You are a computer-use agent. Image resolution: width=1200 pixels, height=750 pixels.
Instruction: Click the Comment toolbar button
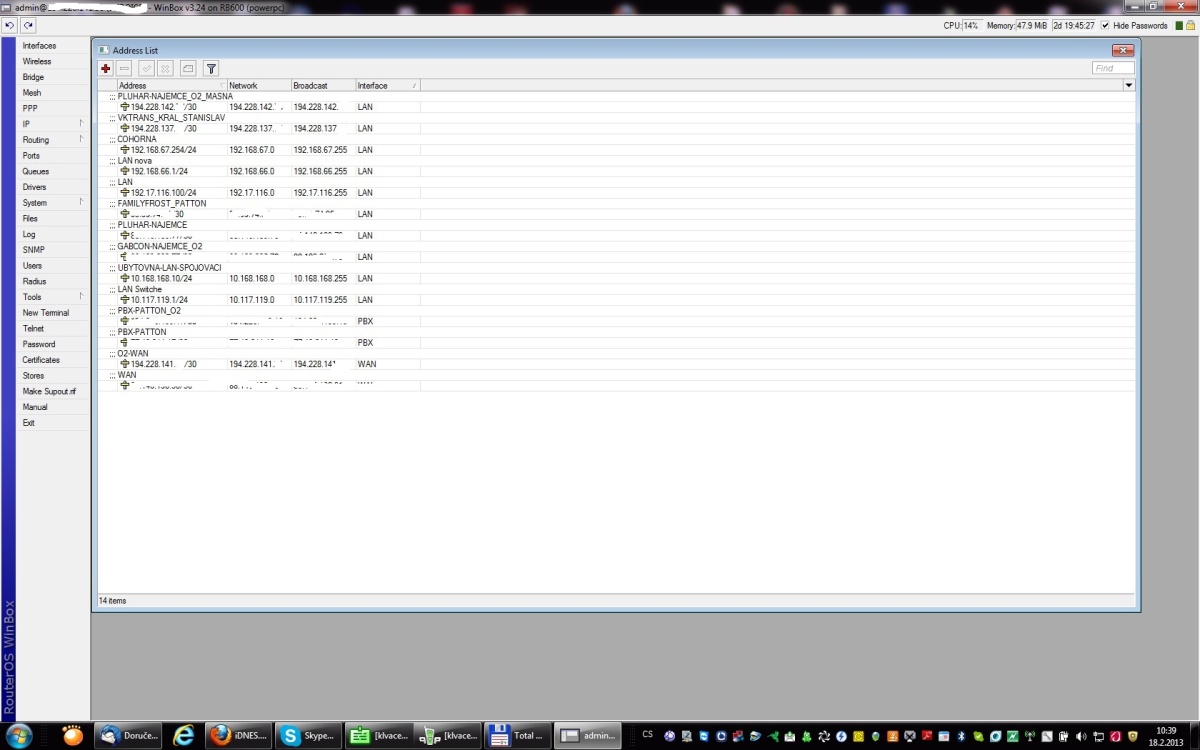(x=188, y=68)
